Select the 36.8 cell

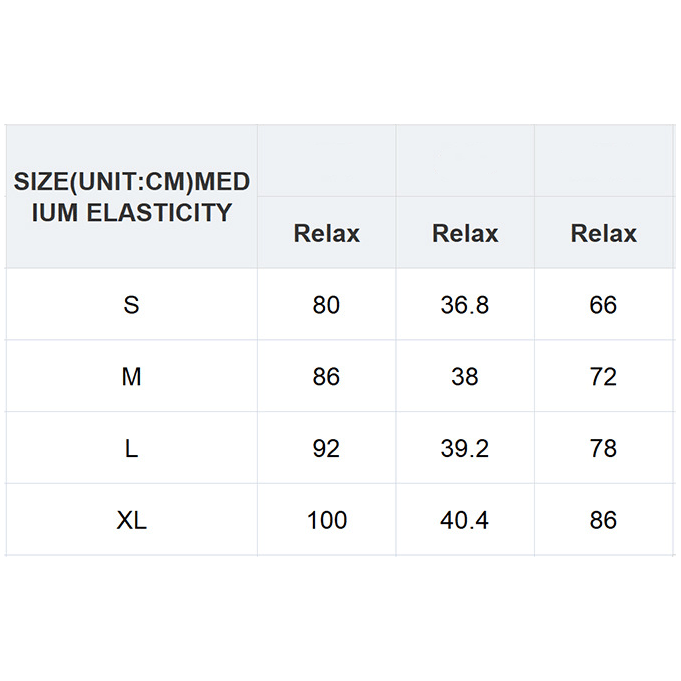[x=465, y=305]
